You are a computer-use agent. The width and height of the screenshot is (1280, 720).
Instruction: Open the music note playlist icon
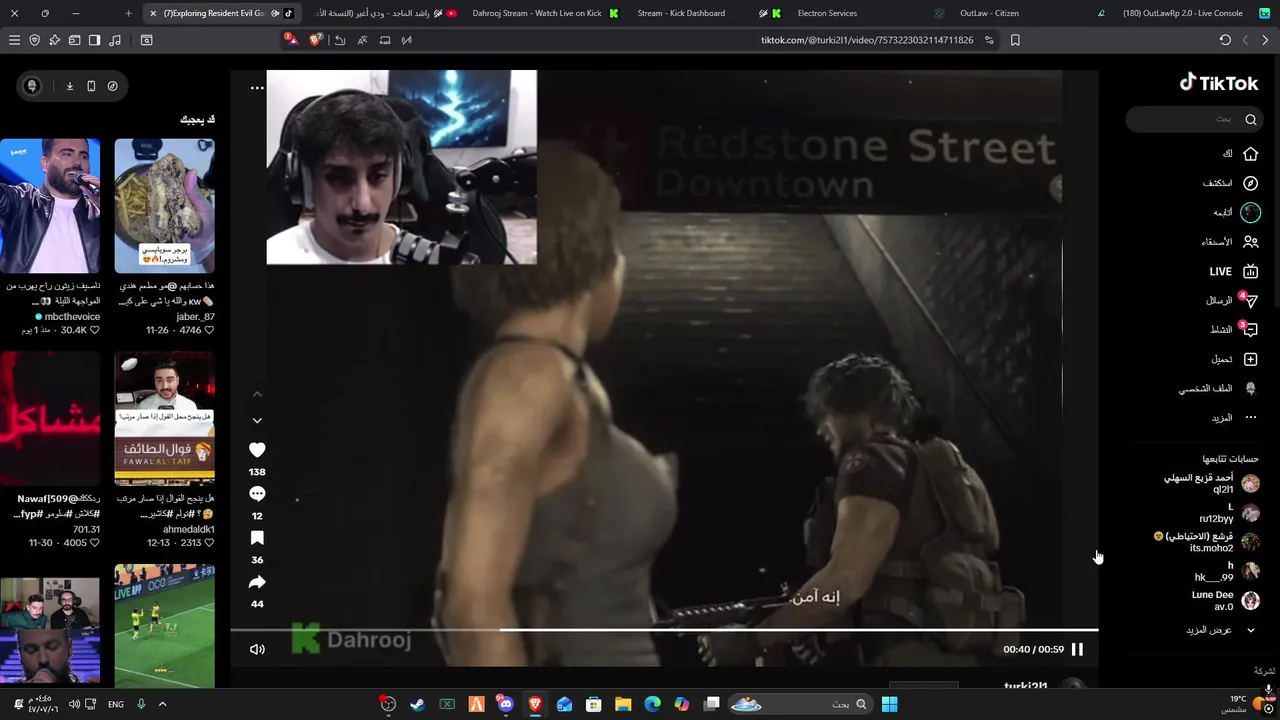click(114, 40)
